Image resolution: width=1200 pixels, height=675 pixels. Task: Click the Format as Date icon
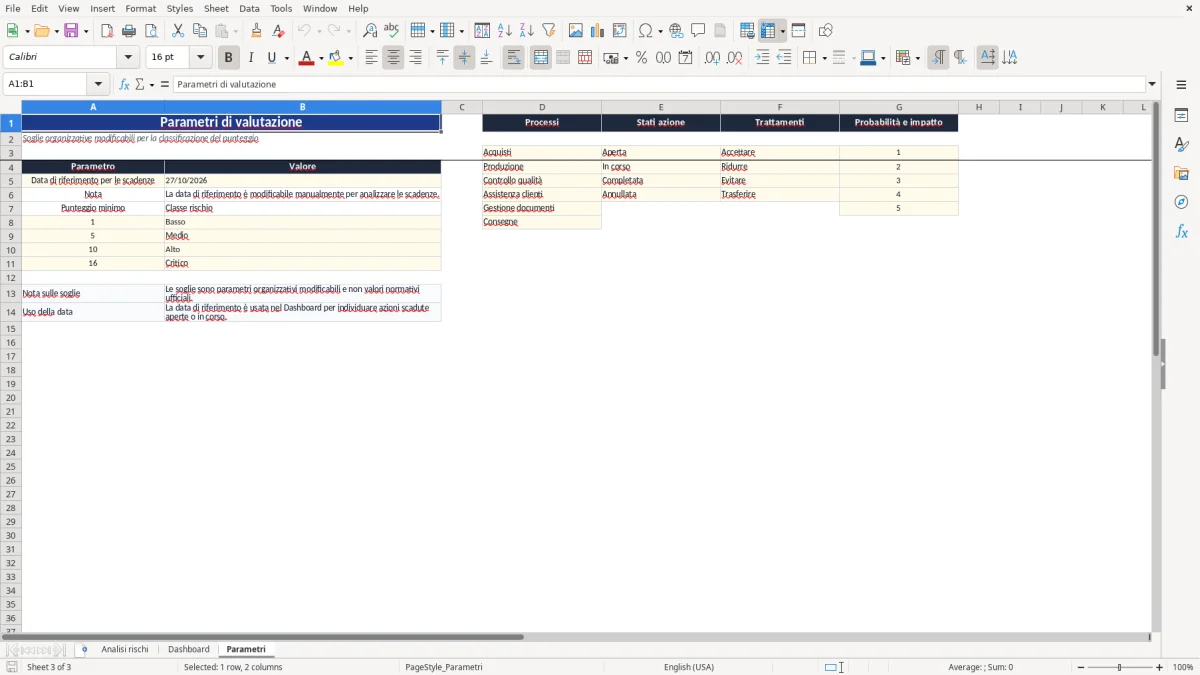685,58
